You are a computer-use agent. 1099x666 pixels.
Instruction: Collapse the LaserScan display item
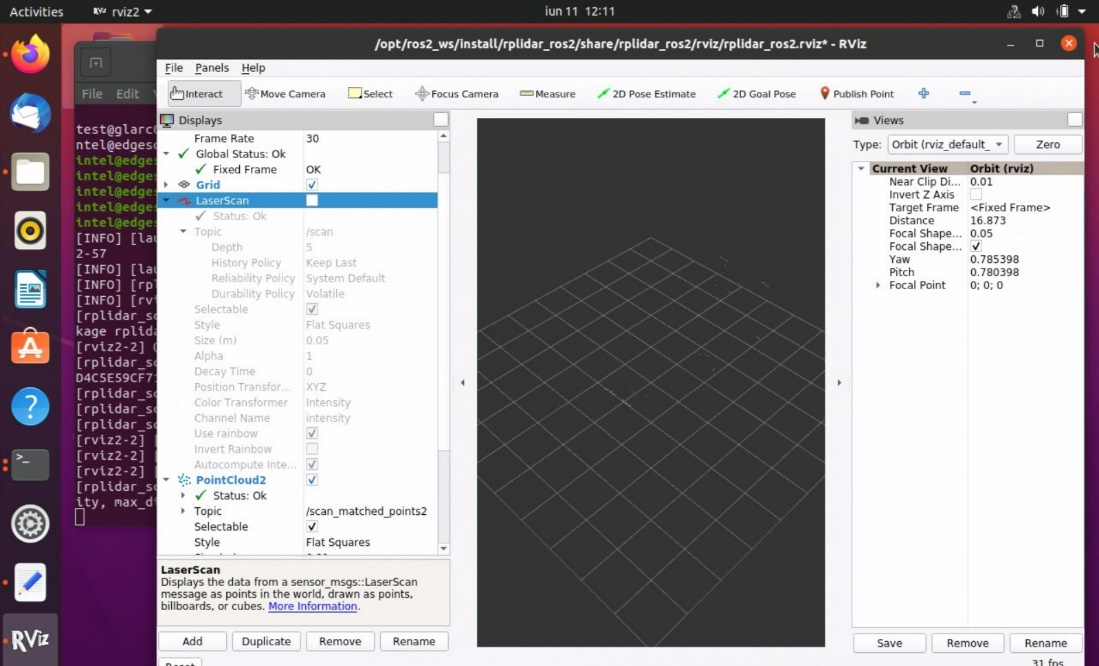166,201
